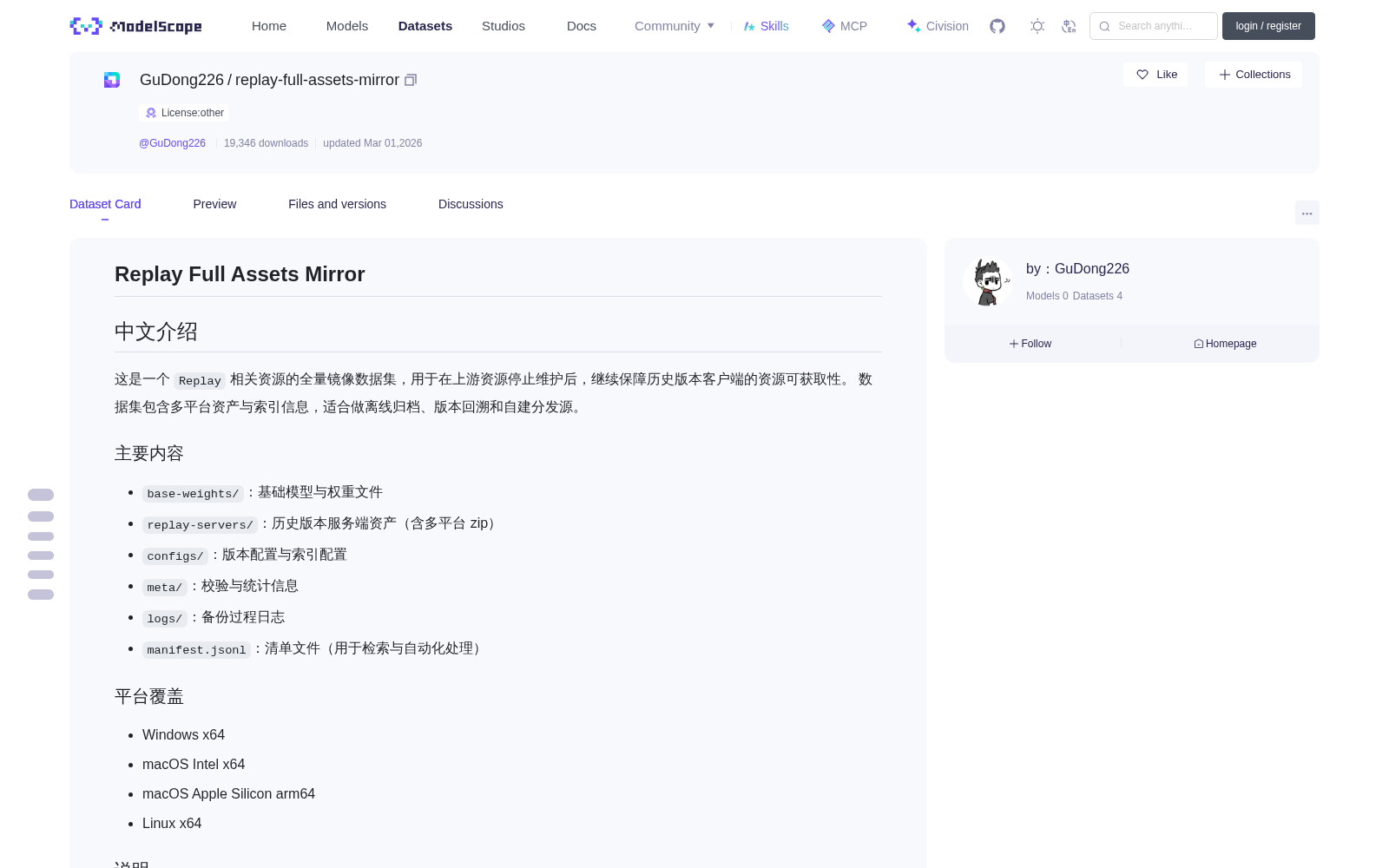Screen dimensions: 1389x868
Task: Switch to the Preview tab
Action: tap(214, 204)
